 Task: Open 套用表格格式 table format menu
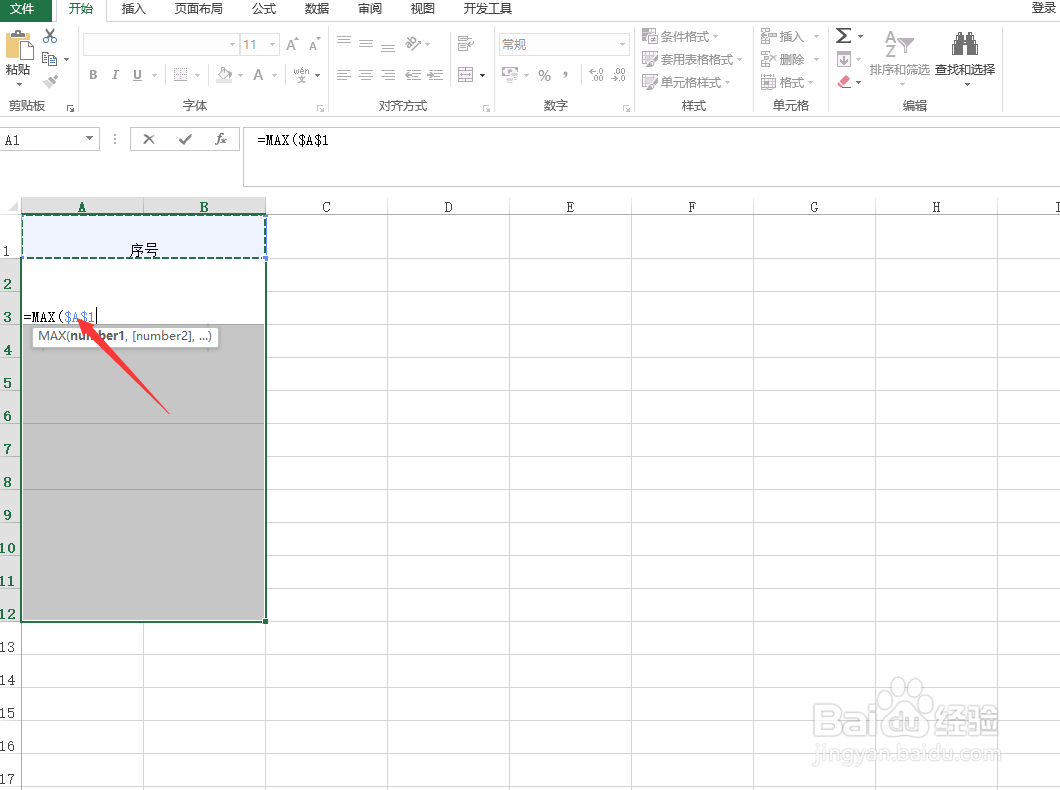[x=692, y=59]
